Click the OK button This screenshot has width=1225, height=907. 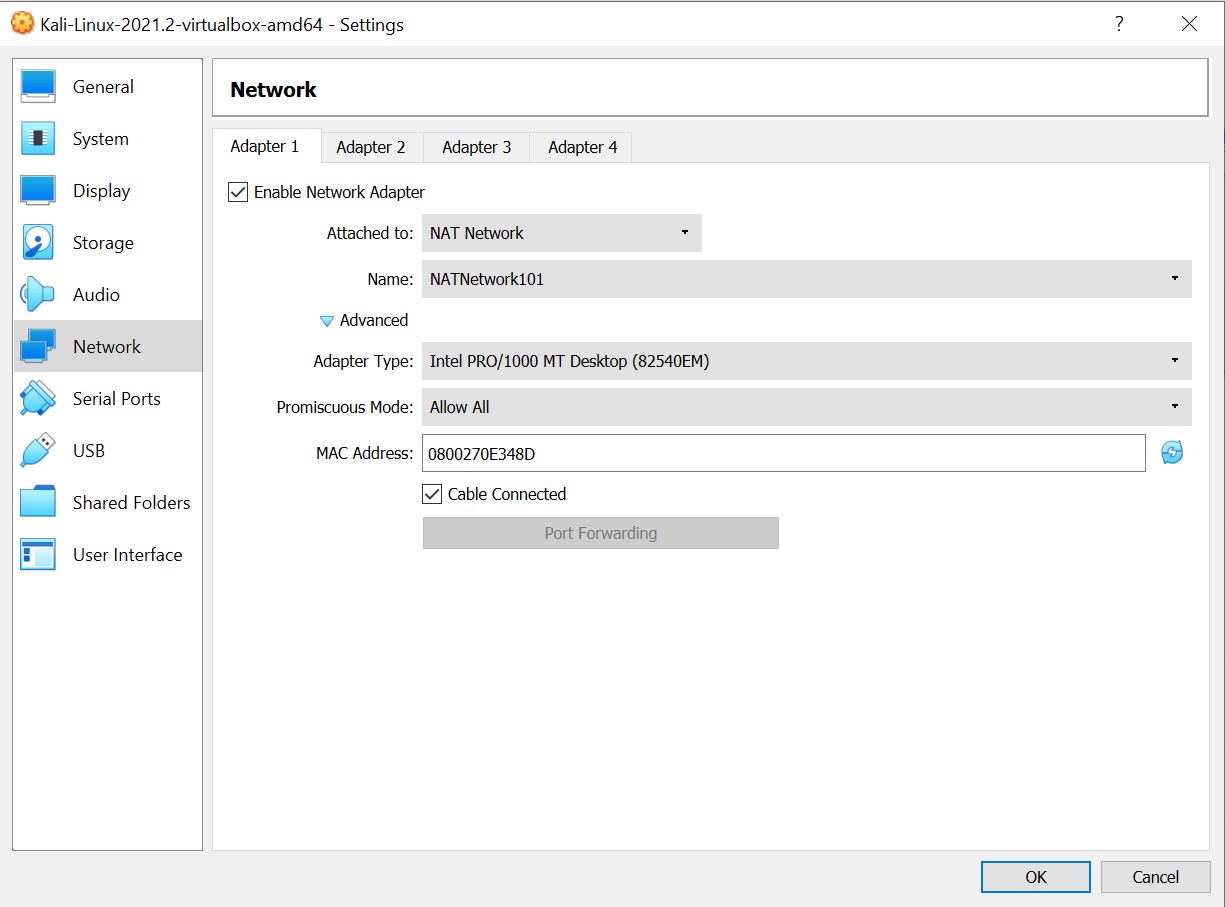1035,877
